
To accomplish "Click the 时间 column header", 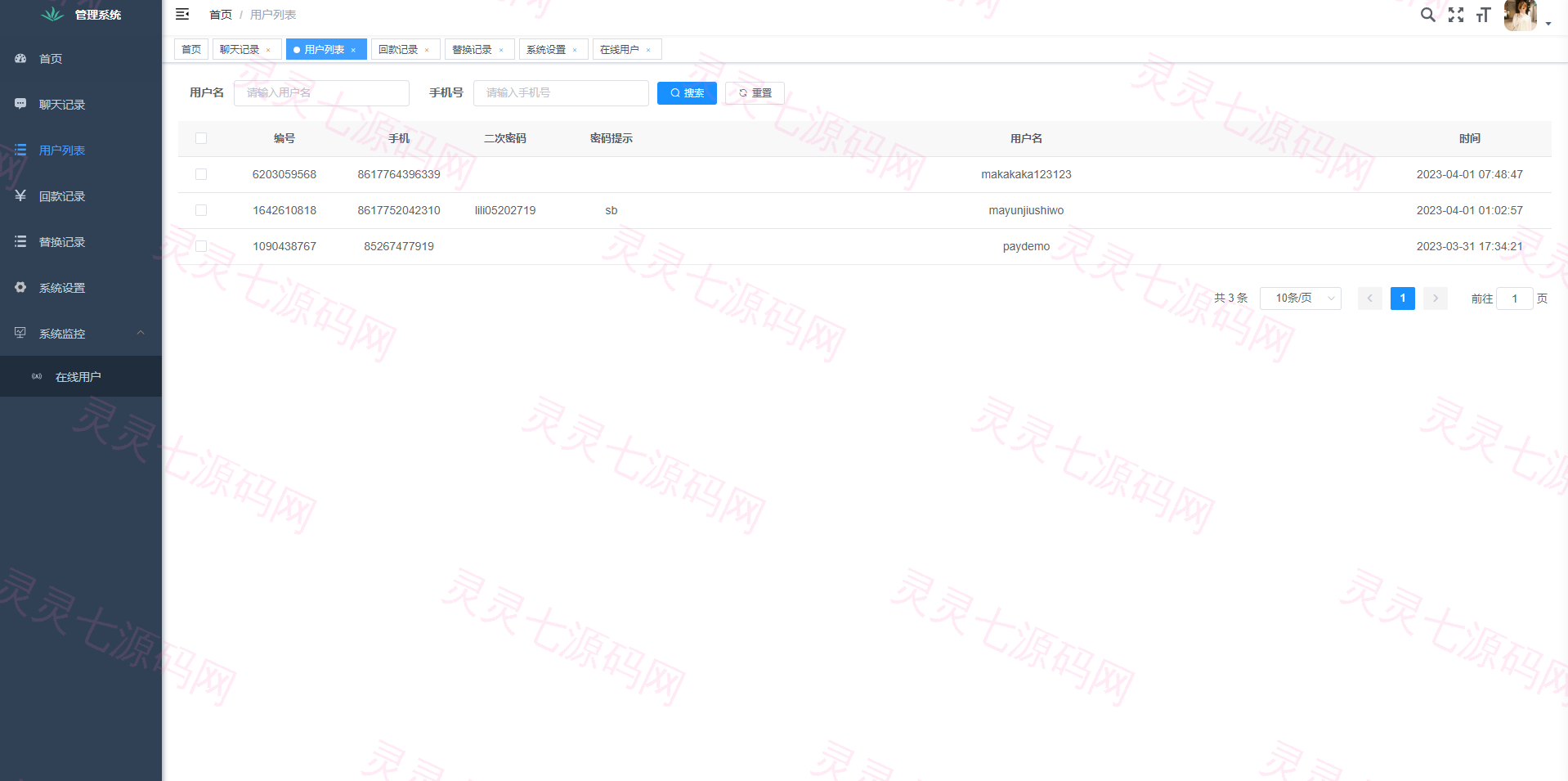I will tap(1470, 138).
